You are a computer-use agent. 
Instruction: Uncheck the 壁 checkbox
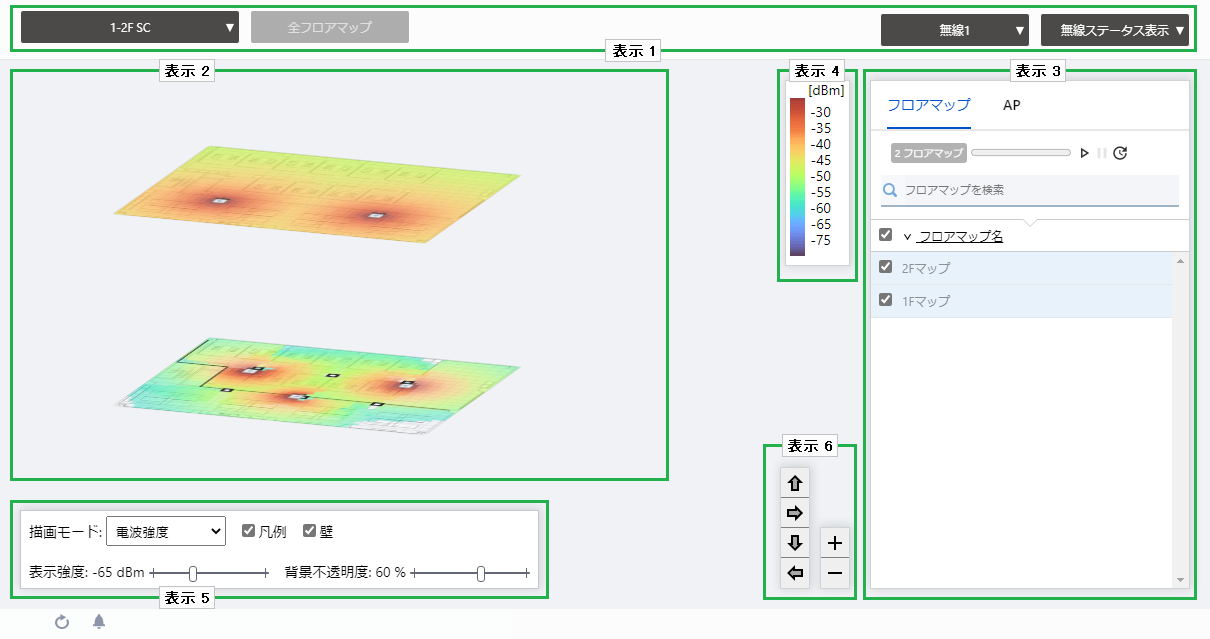pyautogui.click(x=310, y=531)
